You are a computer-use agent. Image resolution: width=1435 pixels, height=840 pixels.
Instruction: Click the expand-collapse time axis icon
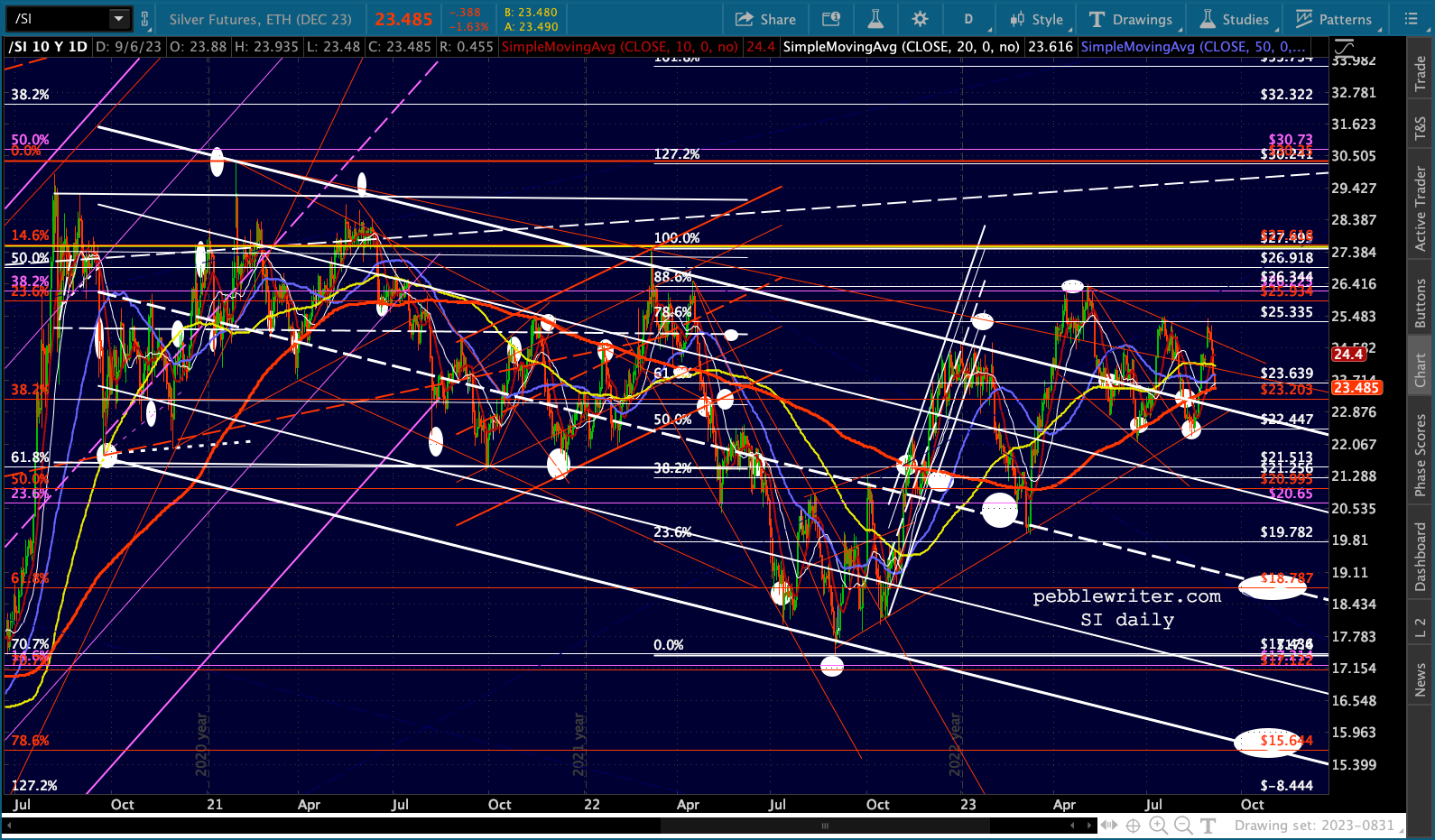[1109, 826]
